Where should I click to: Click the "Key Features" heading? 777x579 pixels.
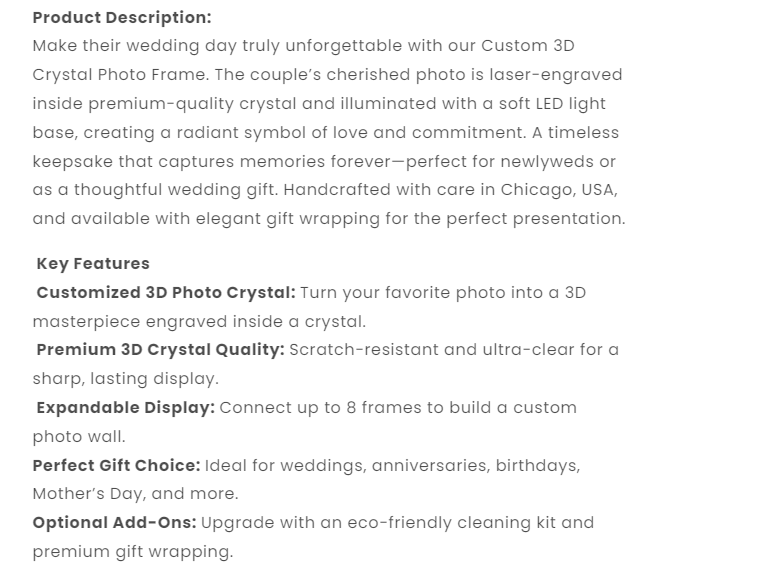tap(93, 264)
